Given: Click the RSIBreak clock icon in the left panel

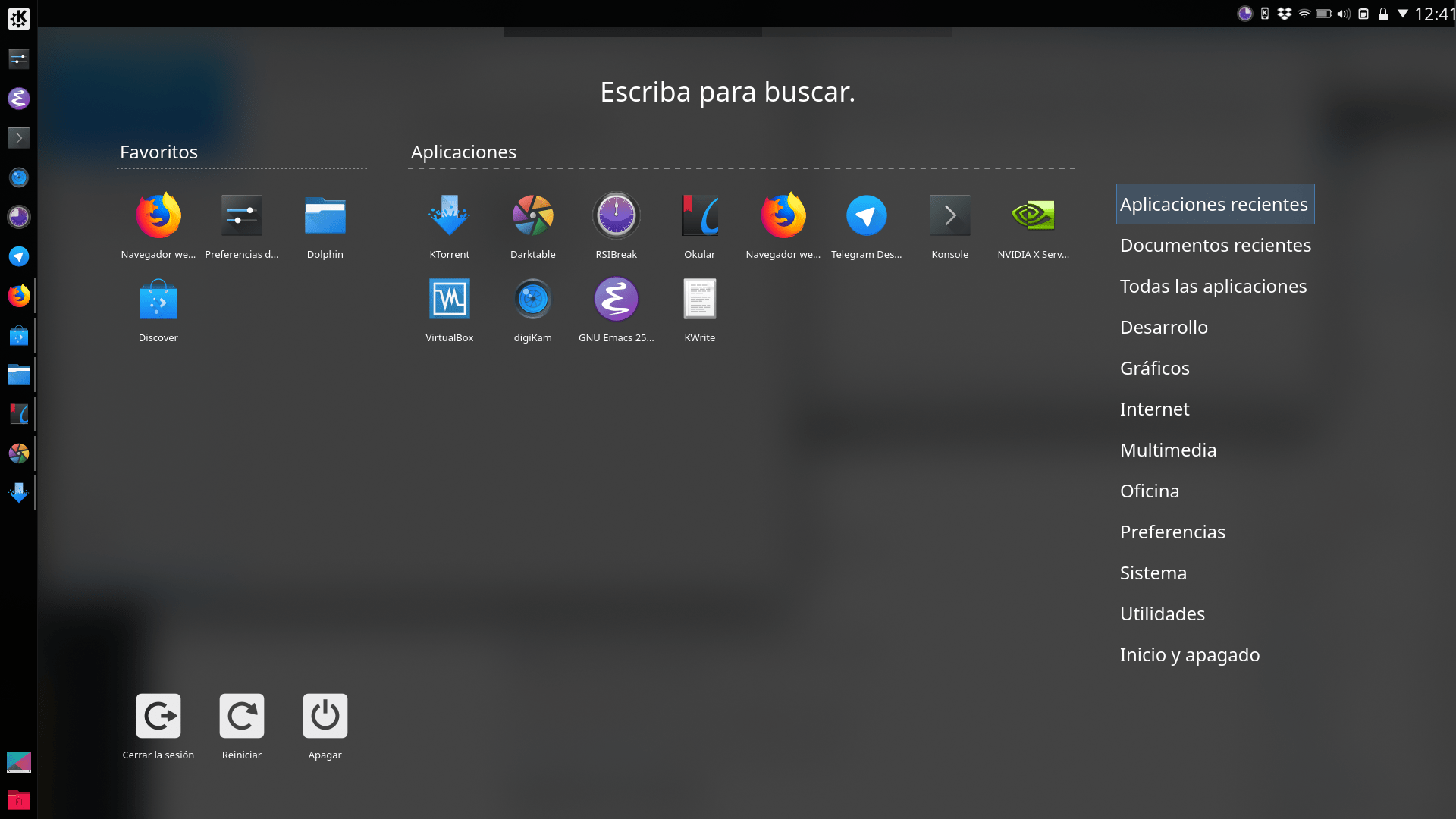Looking at the screenshot, I should point(18,216).
